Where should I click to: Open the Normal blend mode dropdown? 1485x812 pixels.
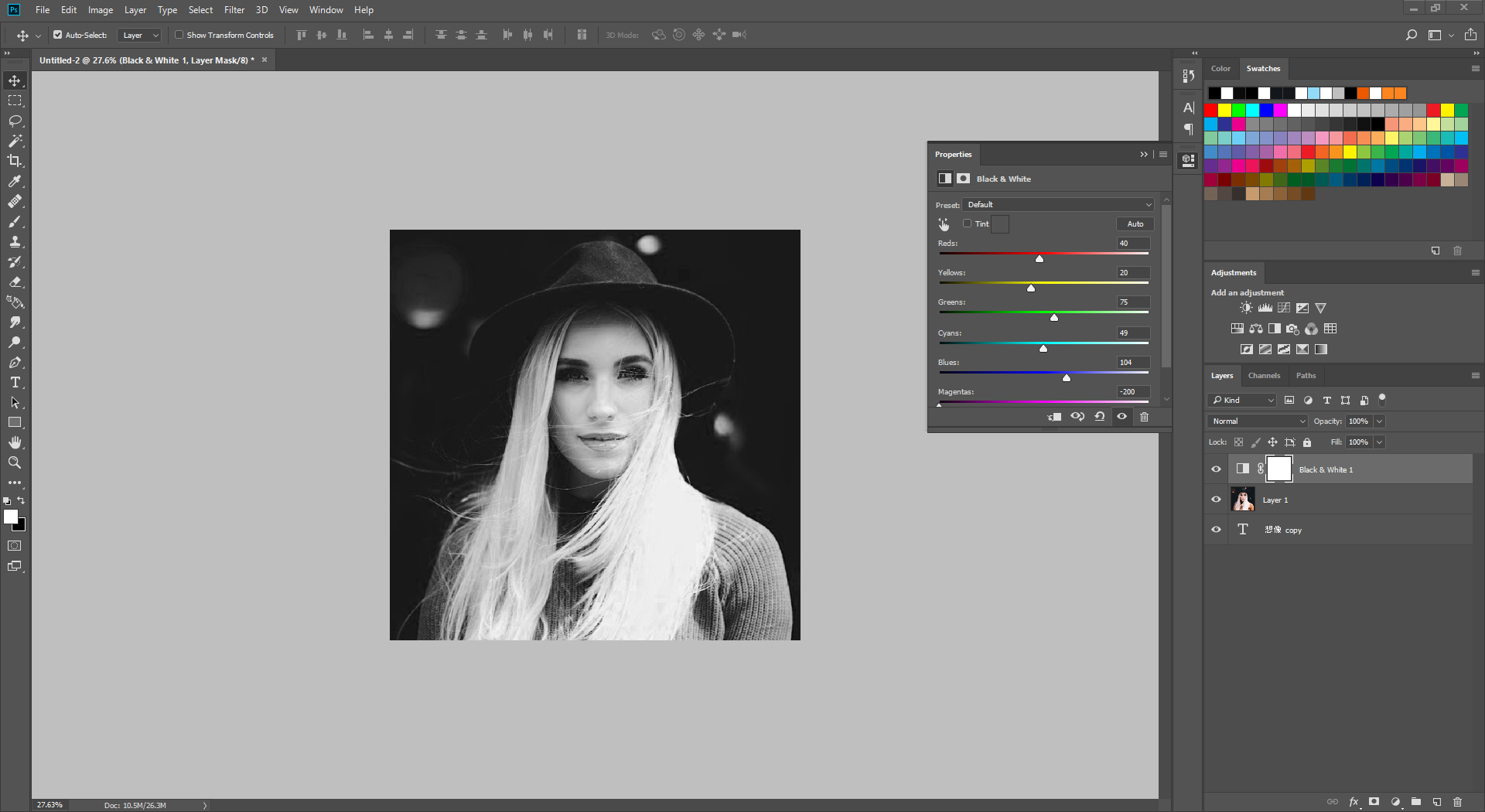[1258, 421]
